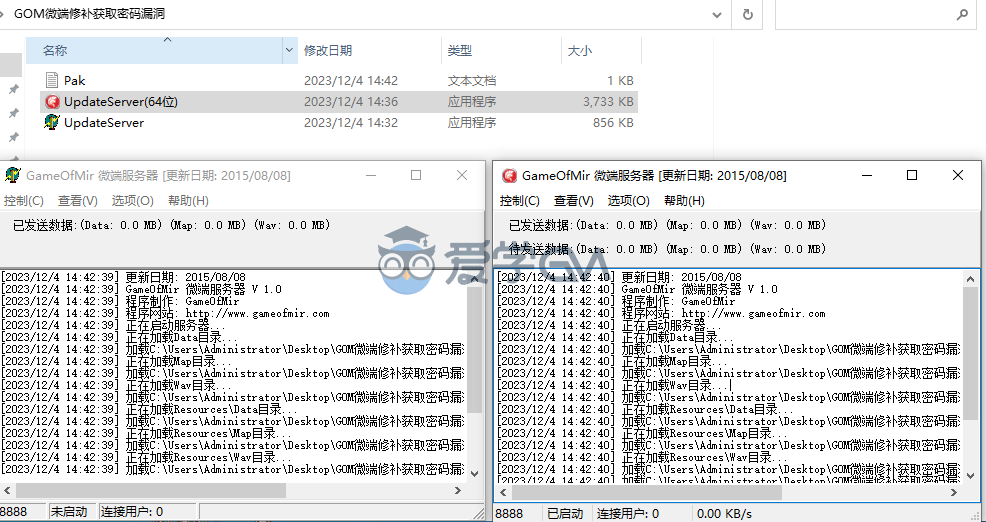Open 控制(C) menu in right GameOfMir window
Screen dimensions: 986x522
(x=519, y=201)
